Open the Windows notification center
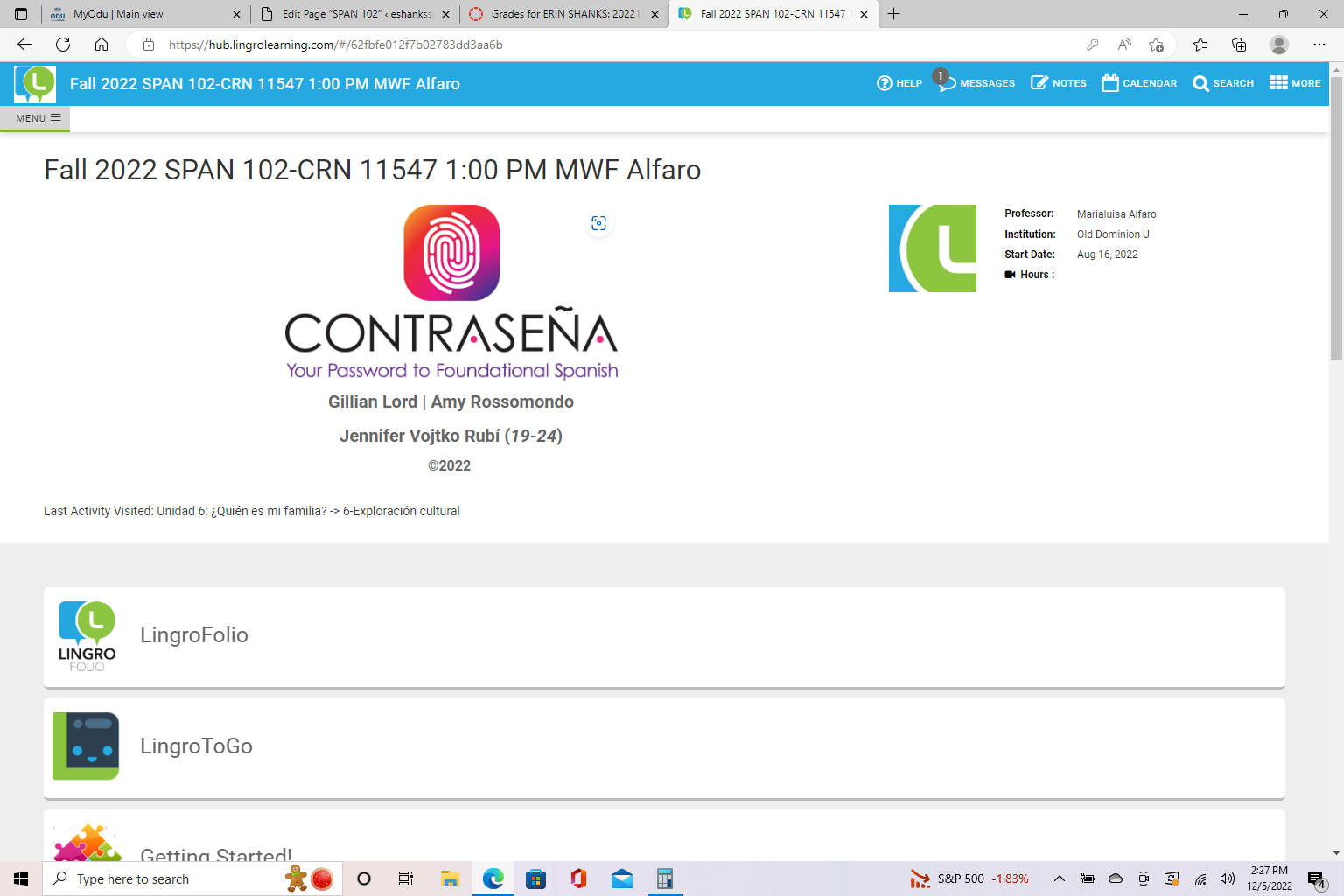The image size is (1344, 896). click(1317, 879)
